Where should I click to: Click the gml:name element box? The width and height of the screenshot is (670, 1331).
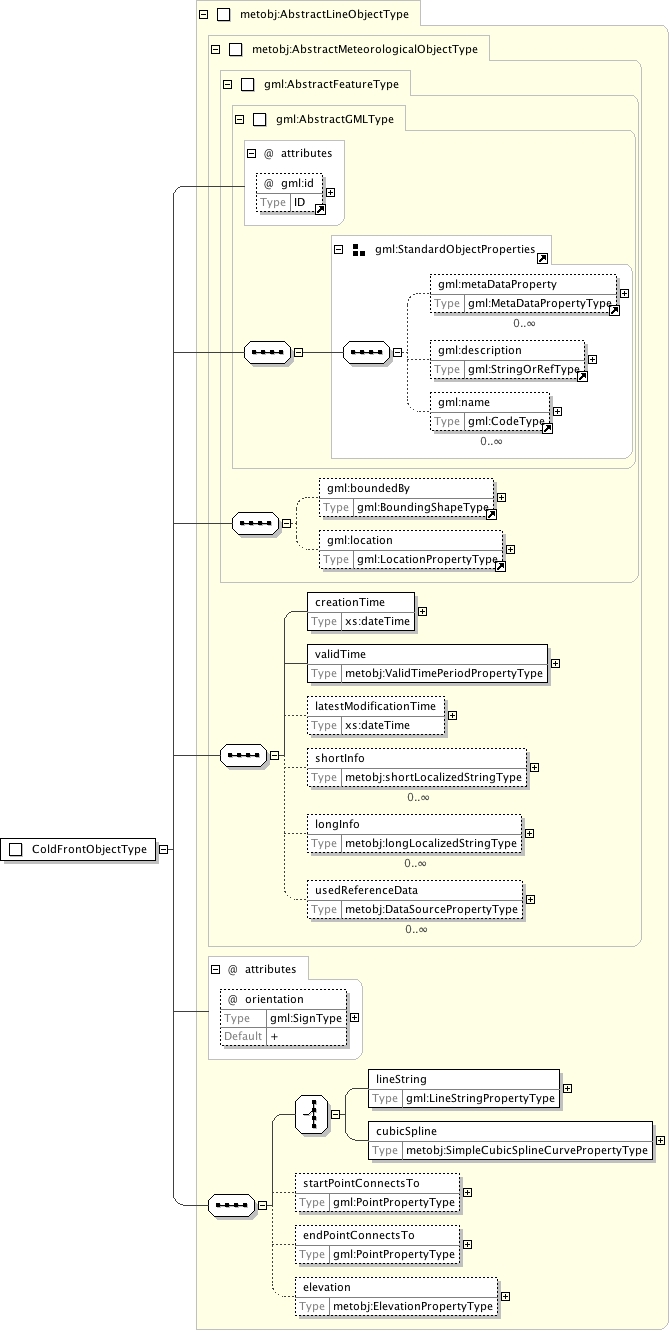point(490,412)
